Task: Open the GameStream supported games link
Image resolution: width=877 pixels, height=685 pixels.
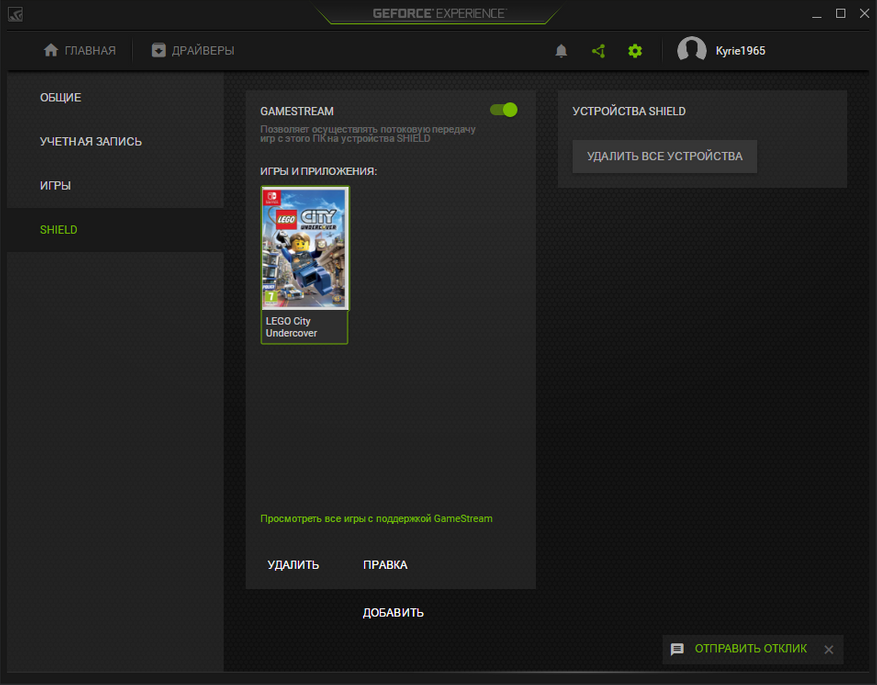Action: click(x=376, y=519)
